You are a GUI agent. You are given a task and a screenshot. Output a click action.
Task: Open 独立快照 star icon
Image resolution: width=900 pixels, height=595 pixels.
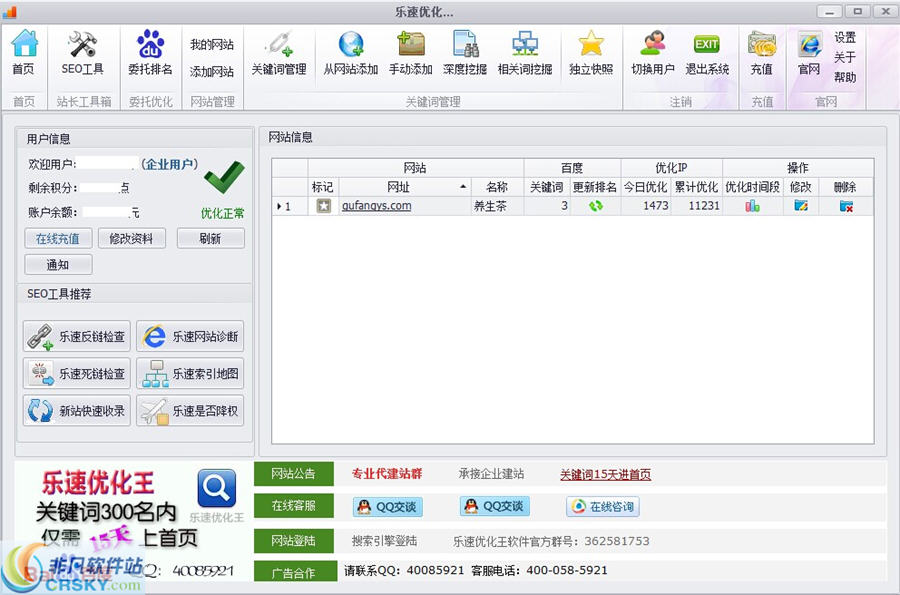coord(591,44)
